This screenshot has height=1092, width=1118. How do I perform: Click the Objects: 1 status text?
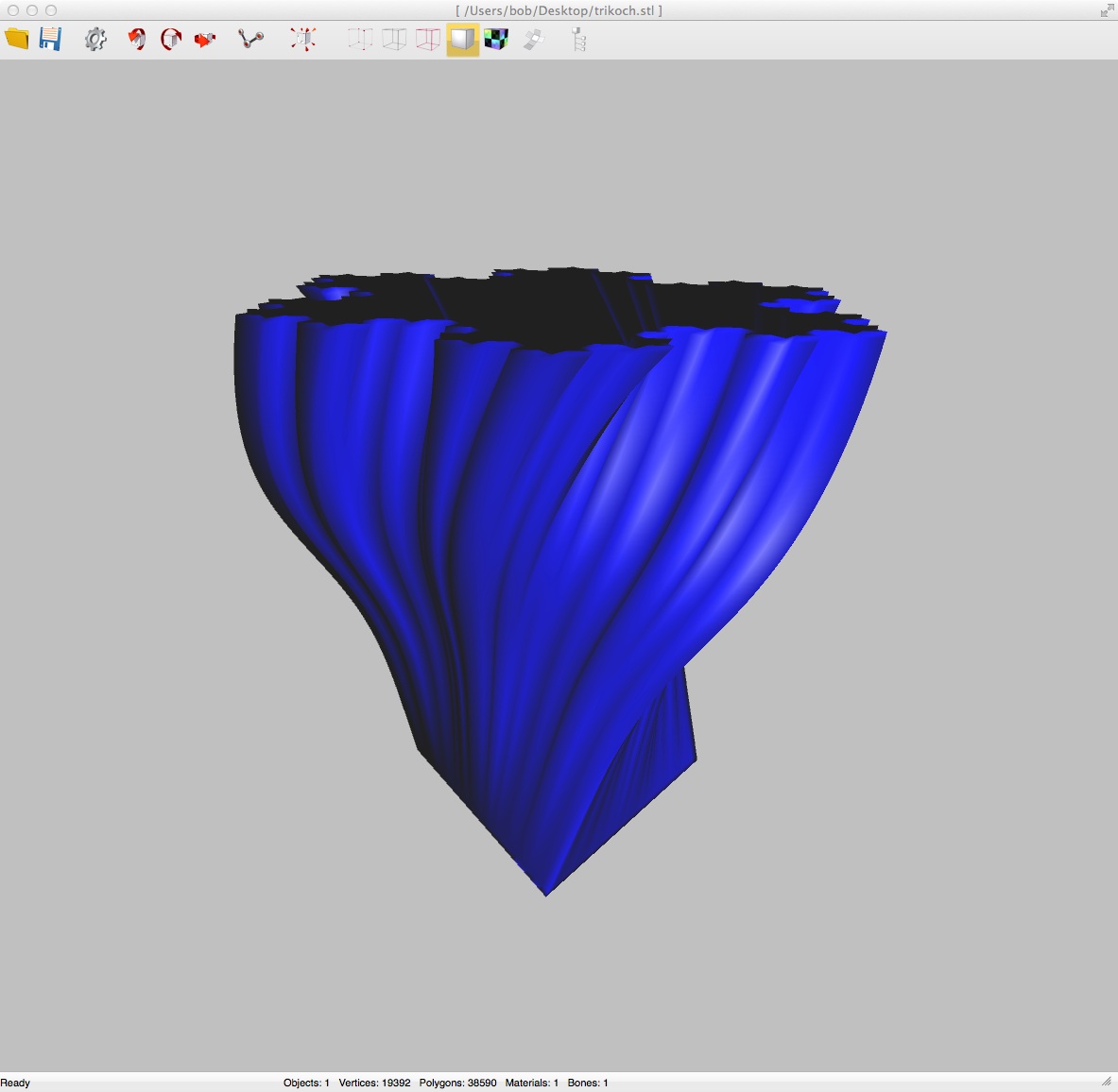(306, 1083)
